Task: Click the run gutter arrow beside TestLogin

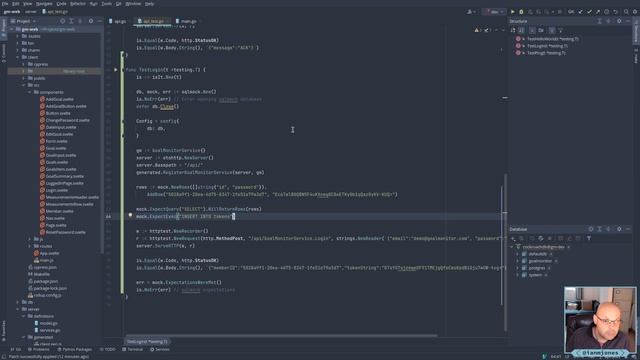Action: point(116,70)
